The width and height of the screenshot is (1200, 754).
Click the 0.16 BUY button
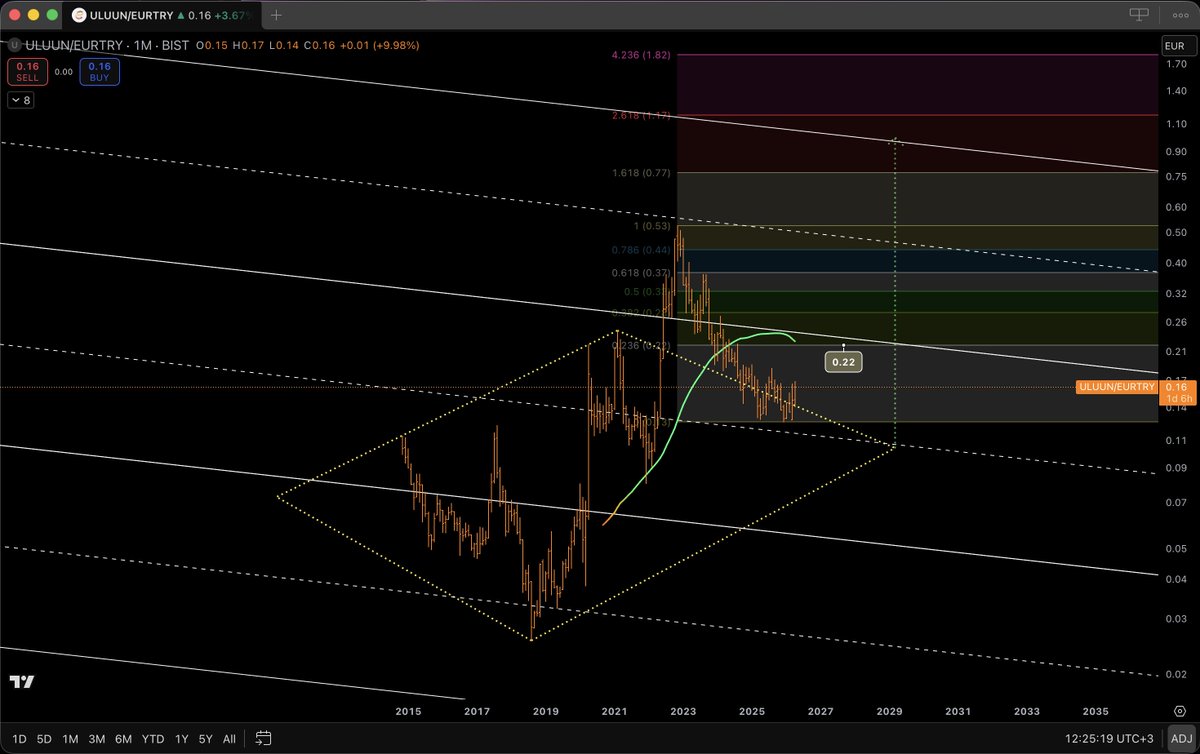(x=98, y=72)
